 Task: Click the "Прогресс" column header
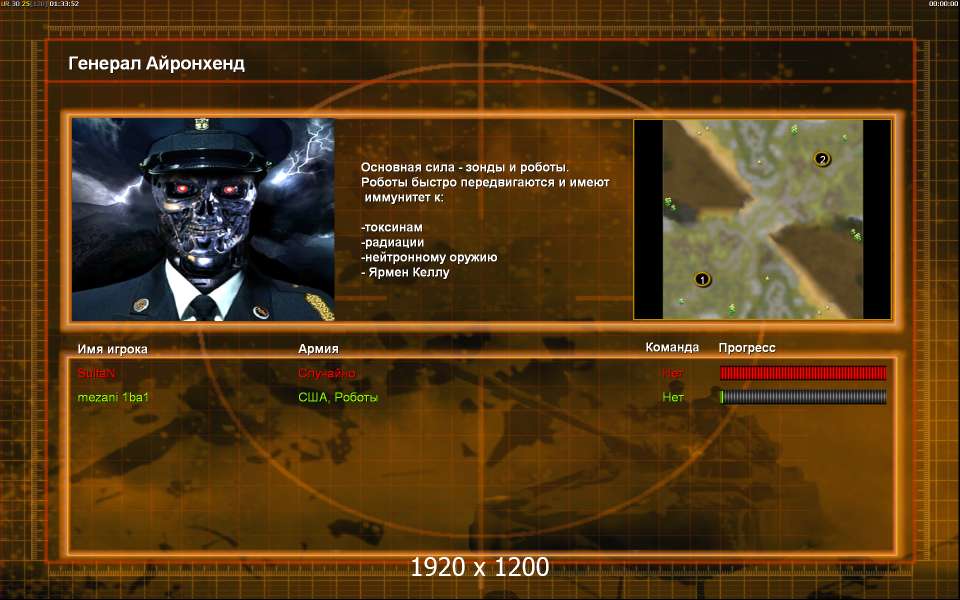click(747, 348)
